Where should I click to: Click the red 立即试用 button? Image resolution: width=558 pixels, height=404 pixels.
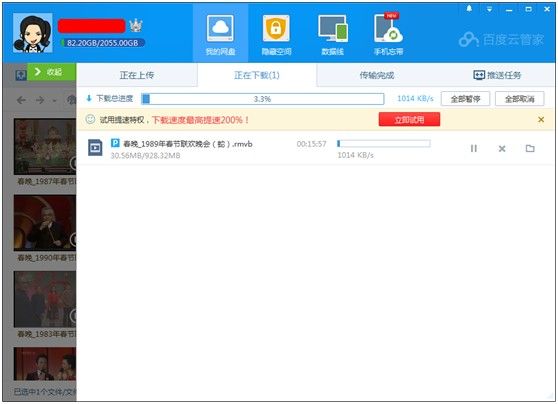pos(409,120)
